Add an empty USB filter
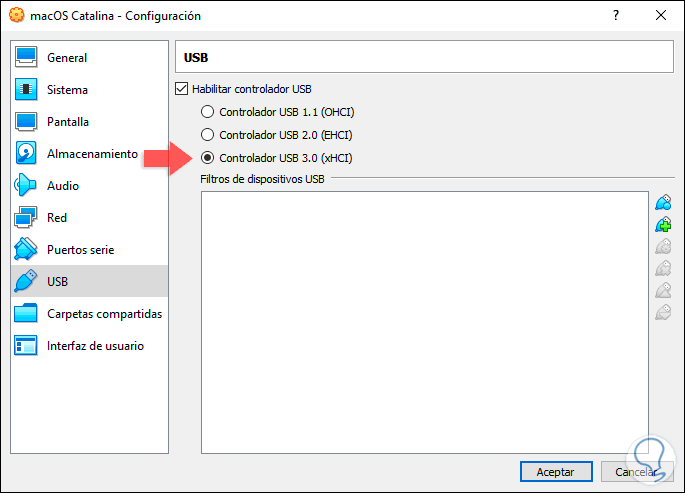This screenshot has width=685, height=493. (x=662, y=203)
